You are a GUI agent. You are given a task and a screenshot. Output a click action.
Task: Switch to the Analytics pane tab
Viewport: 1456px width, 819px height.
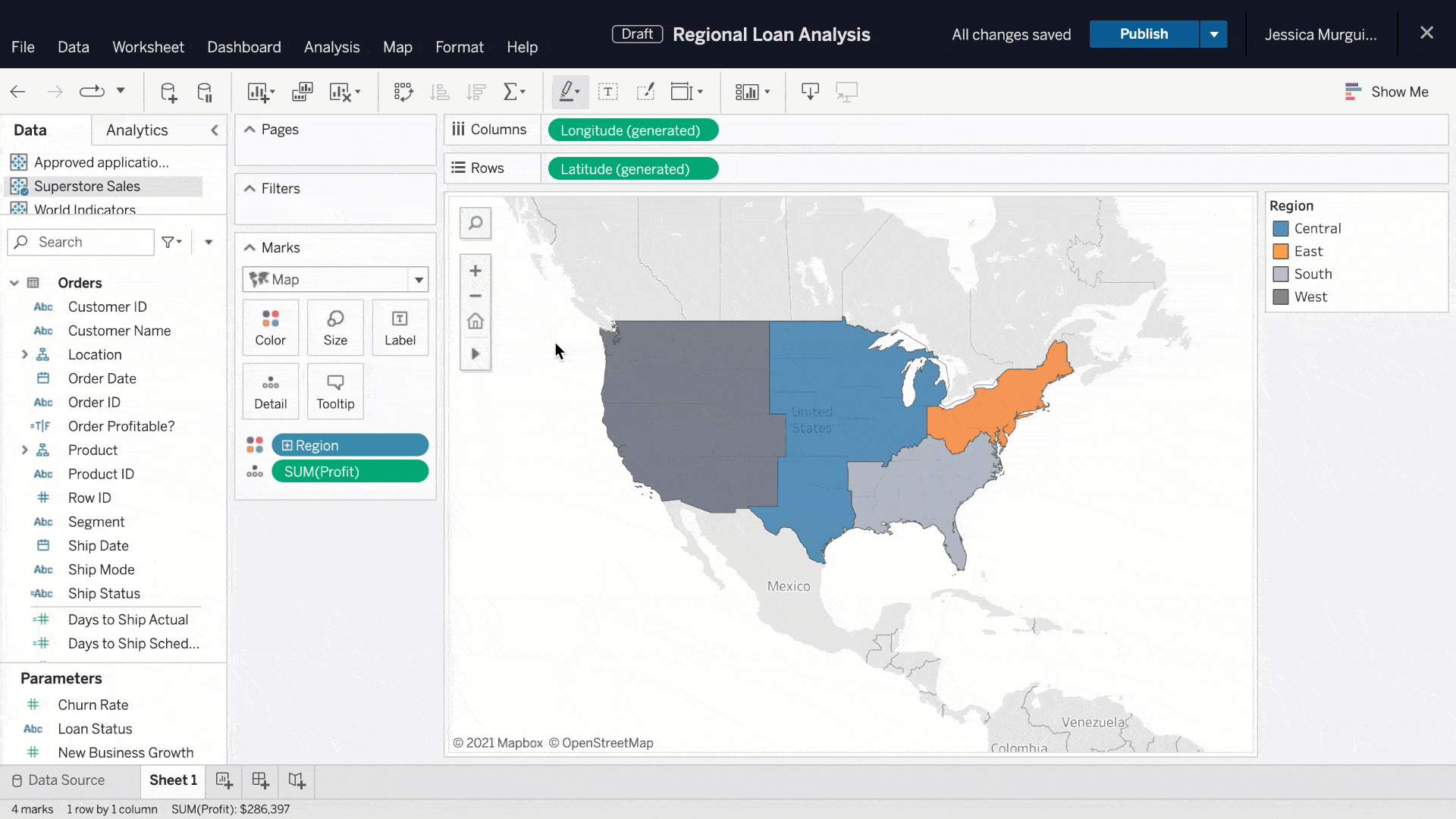point(136,130)
